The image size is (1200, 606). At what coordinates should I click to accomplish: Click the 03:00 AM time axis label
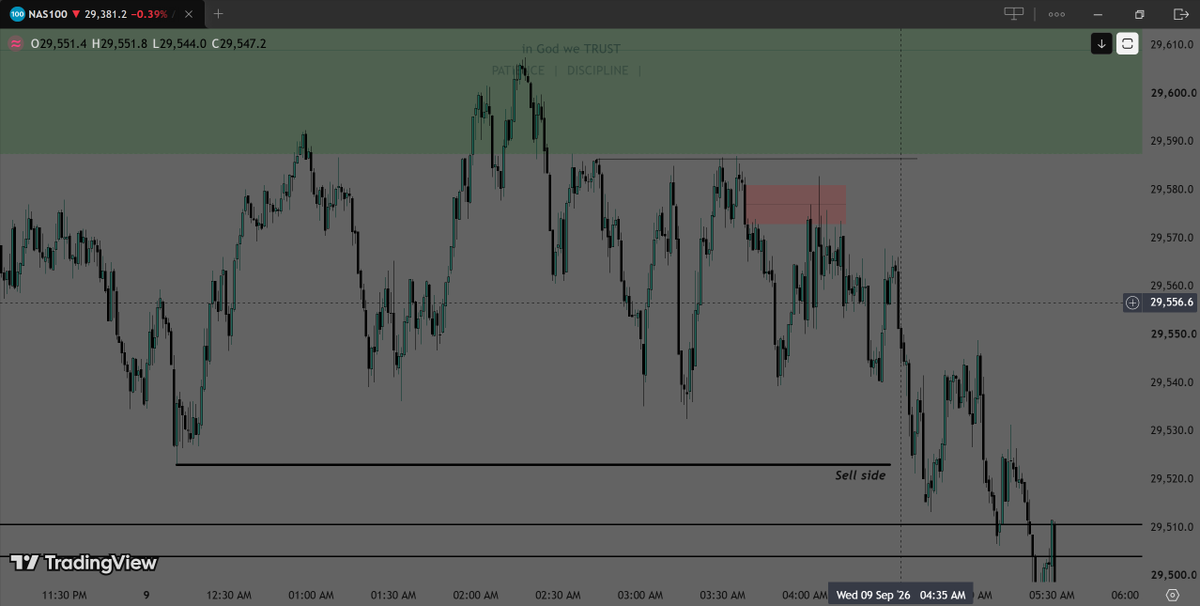point(640,595)
